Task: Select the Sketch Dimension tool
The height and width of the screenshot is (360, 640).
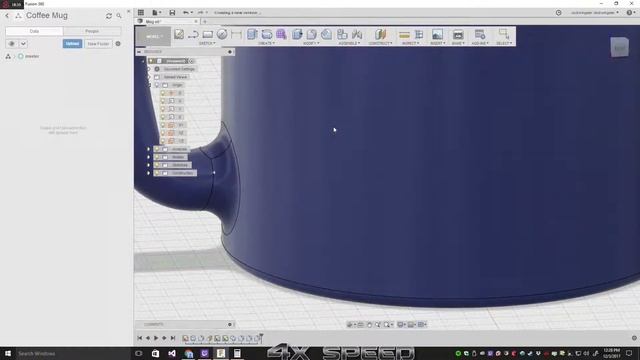Action: tap(236, 34)
